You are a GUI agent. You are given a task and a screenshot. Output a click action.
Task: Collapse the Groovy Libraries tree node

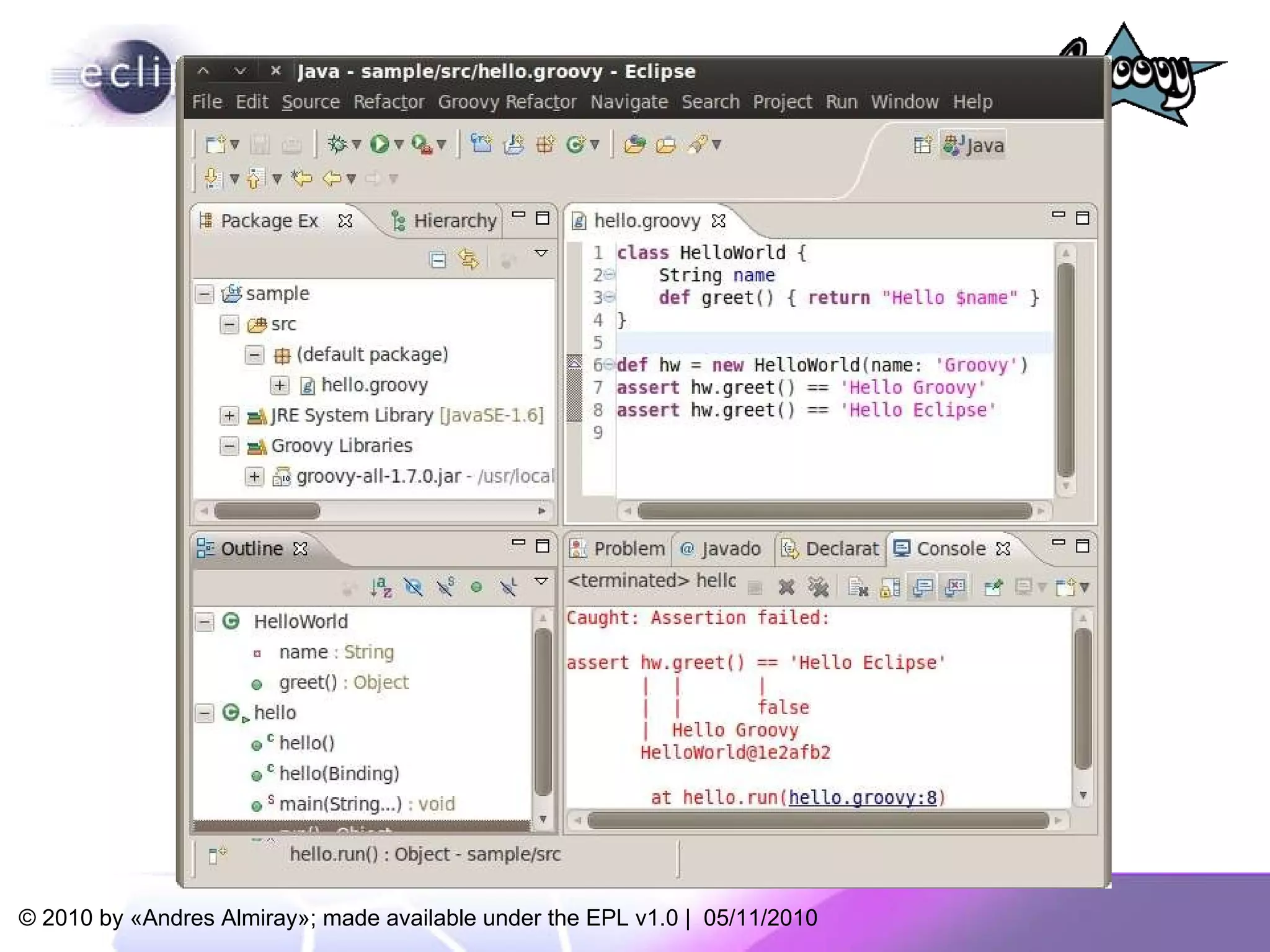pos(229,446)
